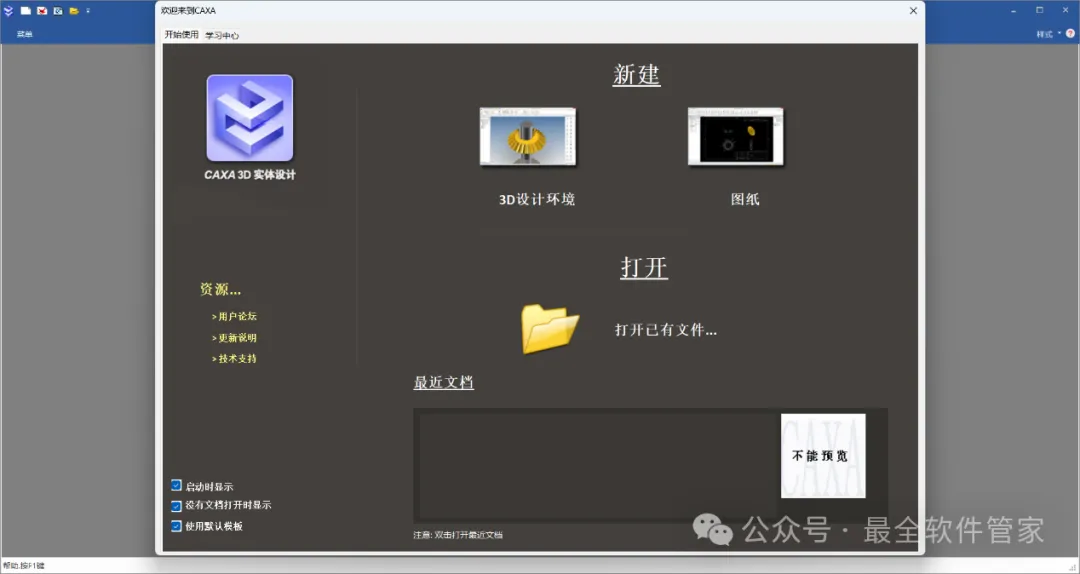Click the CAXA application logo in title bar
The image size is (1080, 574).
click(x=8, y=10)
